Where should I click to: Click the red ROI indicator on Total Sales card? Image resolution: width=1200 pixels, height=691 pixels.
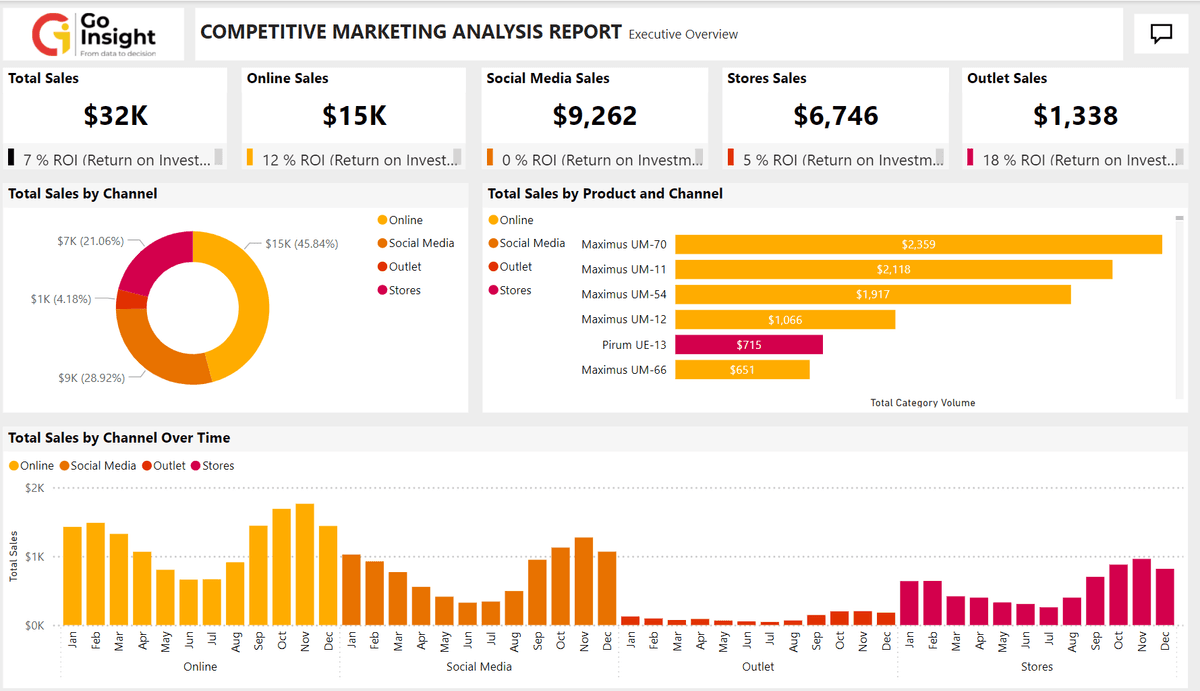point(10,158)
